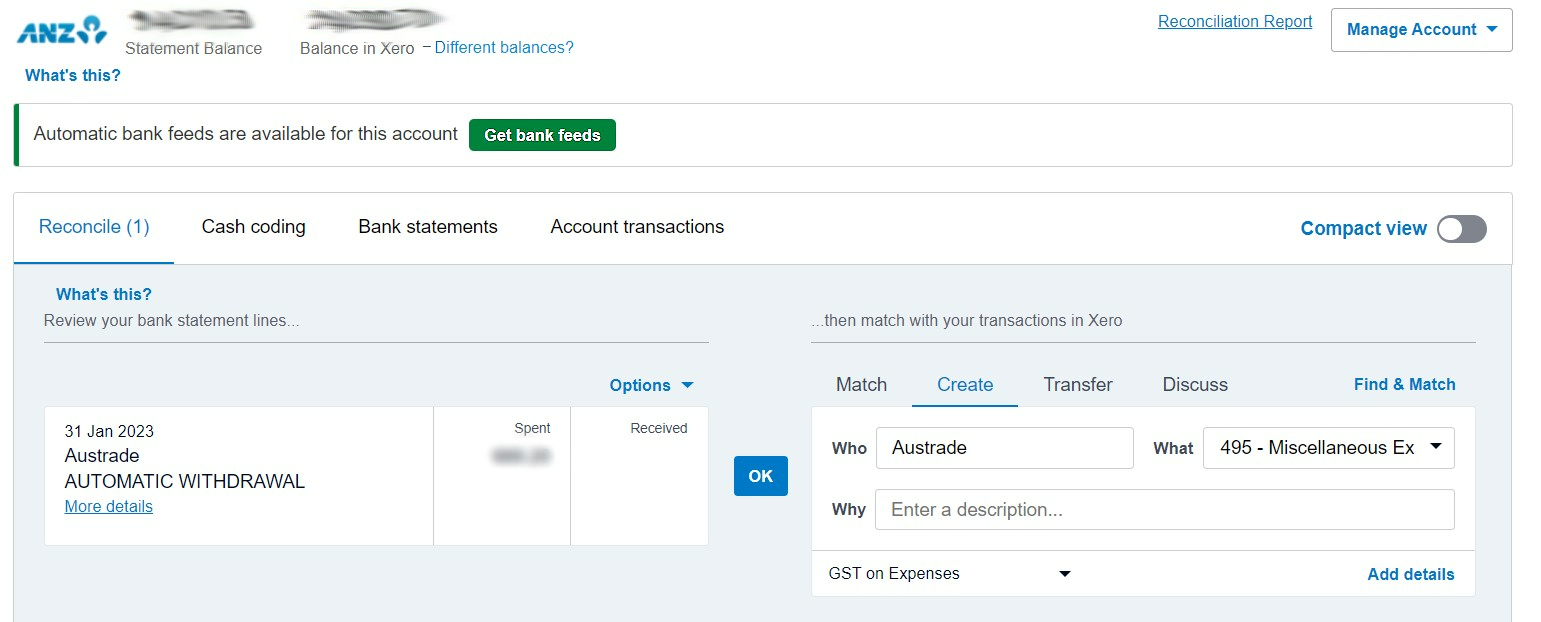This screenshot has height=622, width=1541.
Task: Select the Reconcile (1) tab
Action: pyautogui.click(x=94, y=227)
